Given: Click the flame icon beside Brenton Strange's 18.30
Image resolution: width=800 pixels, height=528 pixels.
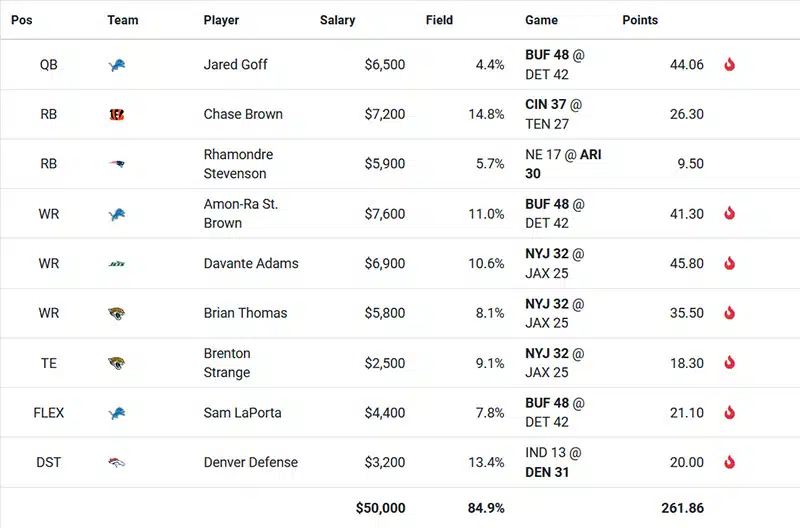Looking at the screenshot, I should tap(729, 363).
